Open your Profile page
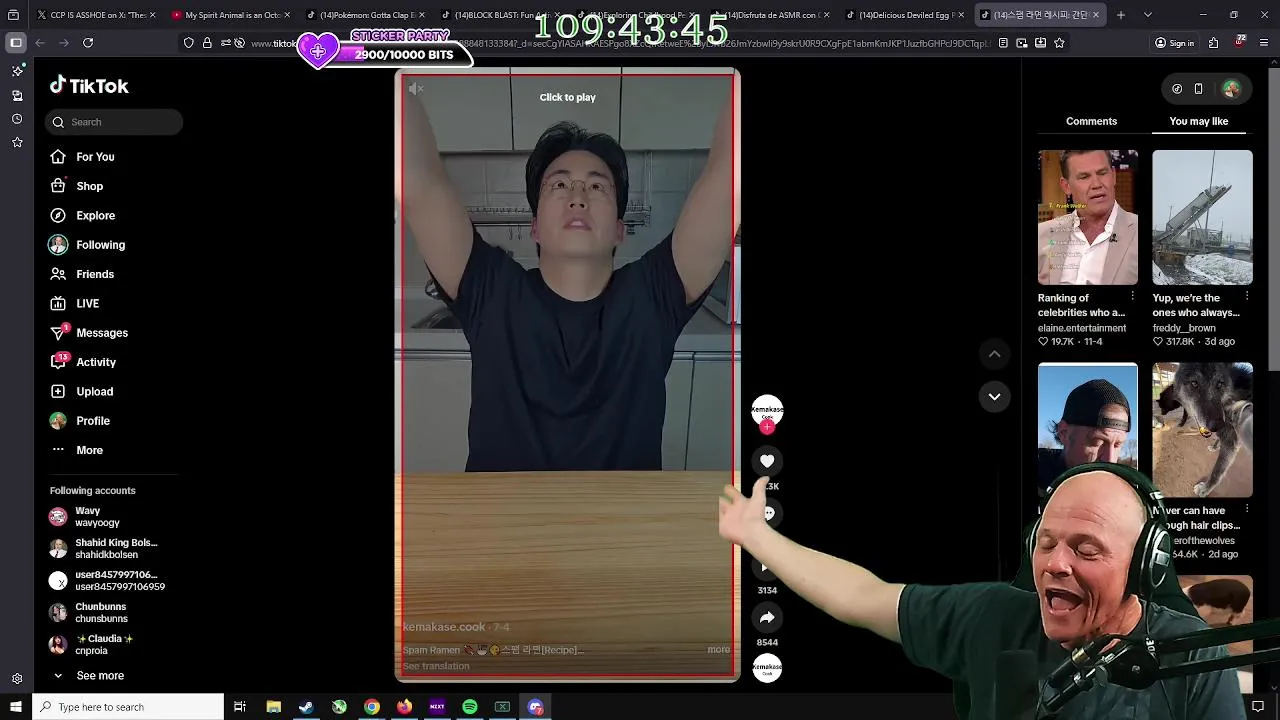Screen dimensions: 1280x720 coord(80,421)
